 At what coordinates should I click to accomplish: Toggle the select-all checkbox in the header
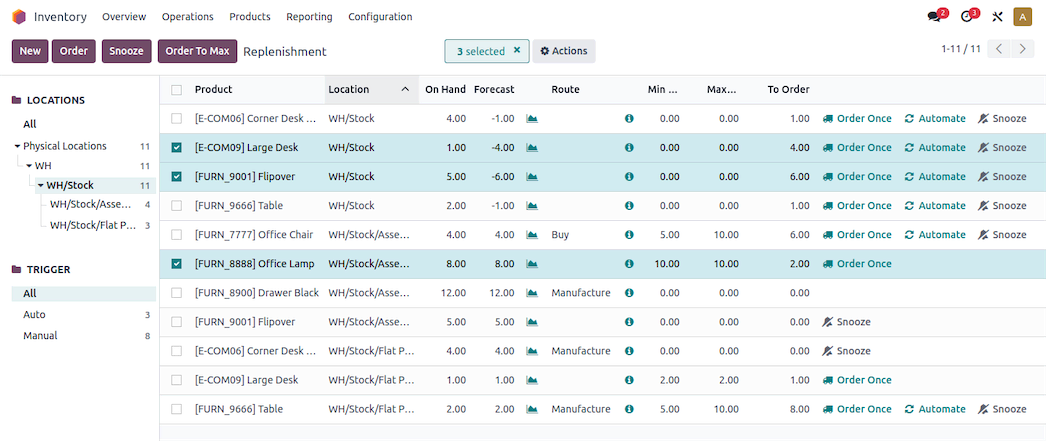pyautogui.click(x=177, y=90)
